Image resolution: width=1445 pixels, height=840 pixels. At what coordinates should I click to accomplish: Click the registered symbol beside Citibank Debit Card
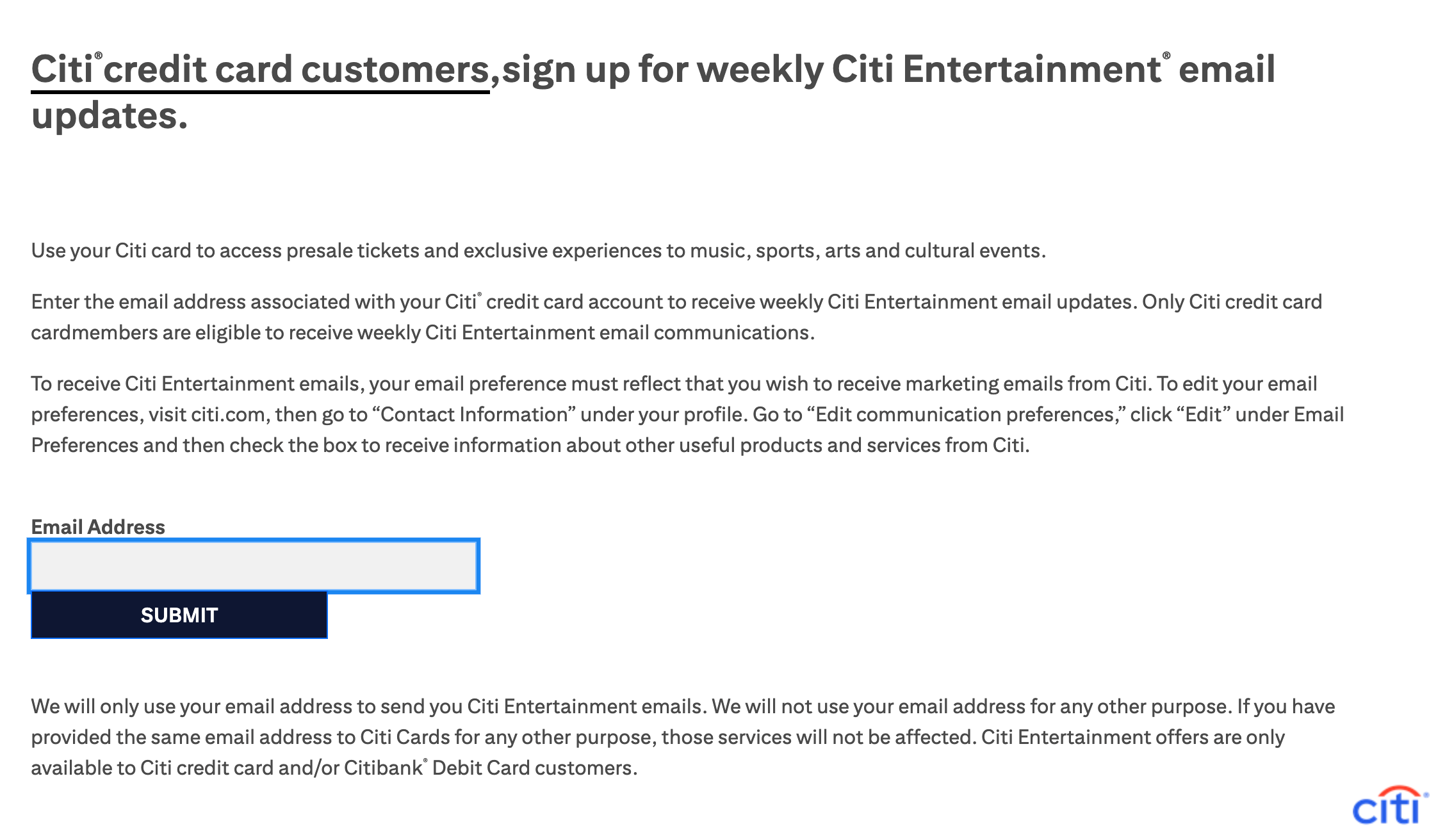coord(425,761)
